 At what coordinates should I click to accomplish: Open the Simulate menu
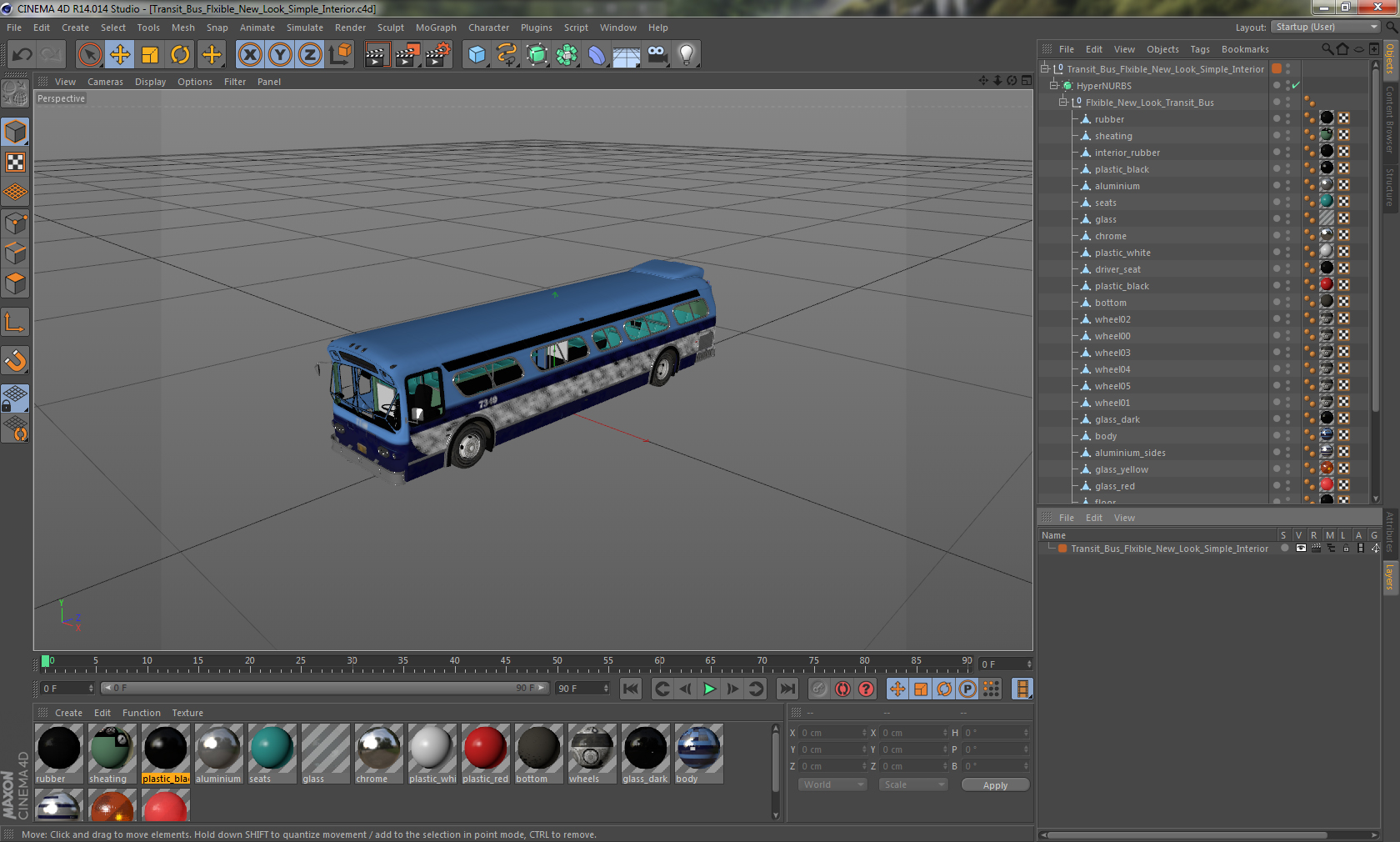(305, 28)
